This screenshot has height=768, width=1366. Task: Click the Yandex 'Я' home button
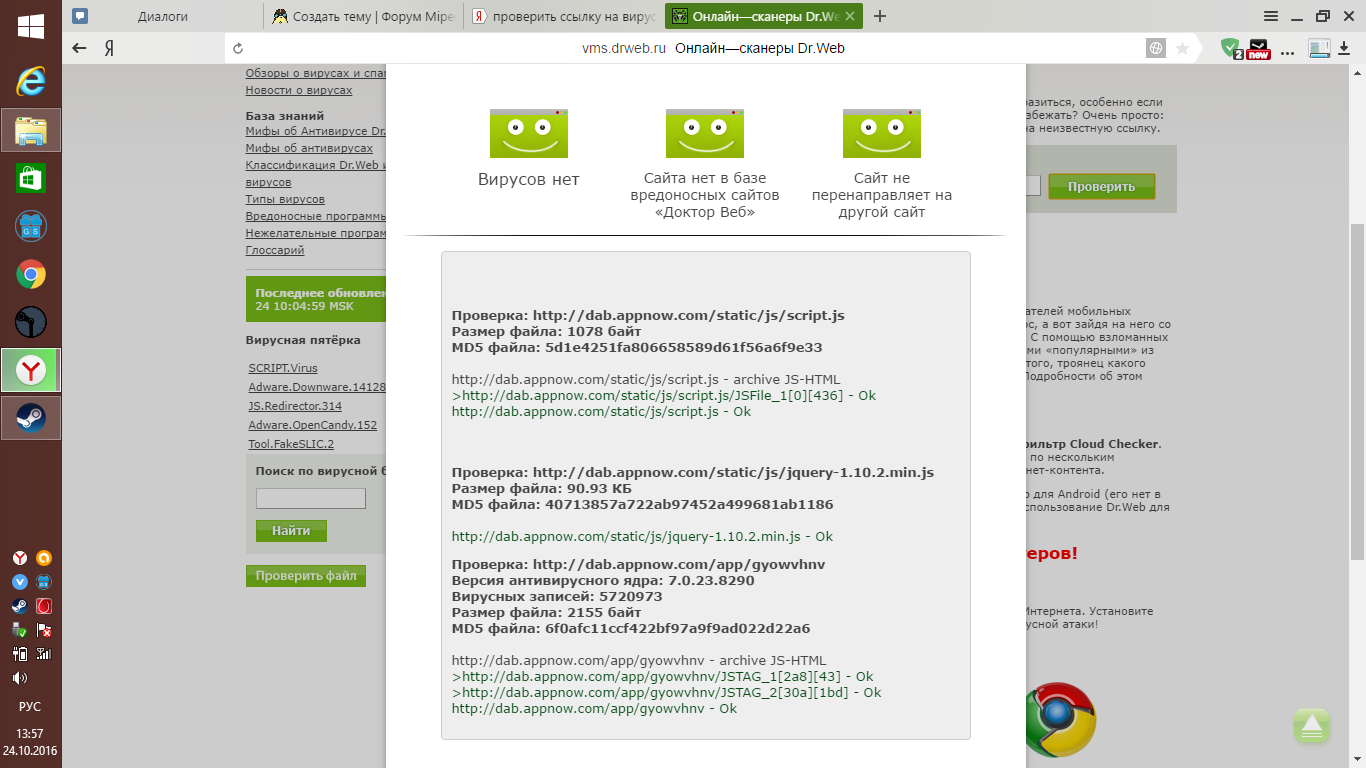pyautogui.click(x=110, y=47)
